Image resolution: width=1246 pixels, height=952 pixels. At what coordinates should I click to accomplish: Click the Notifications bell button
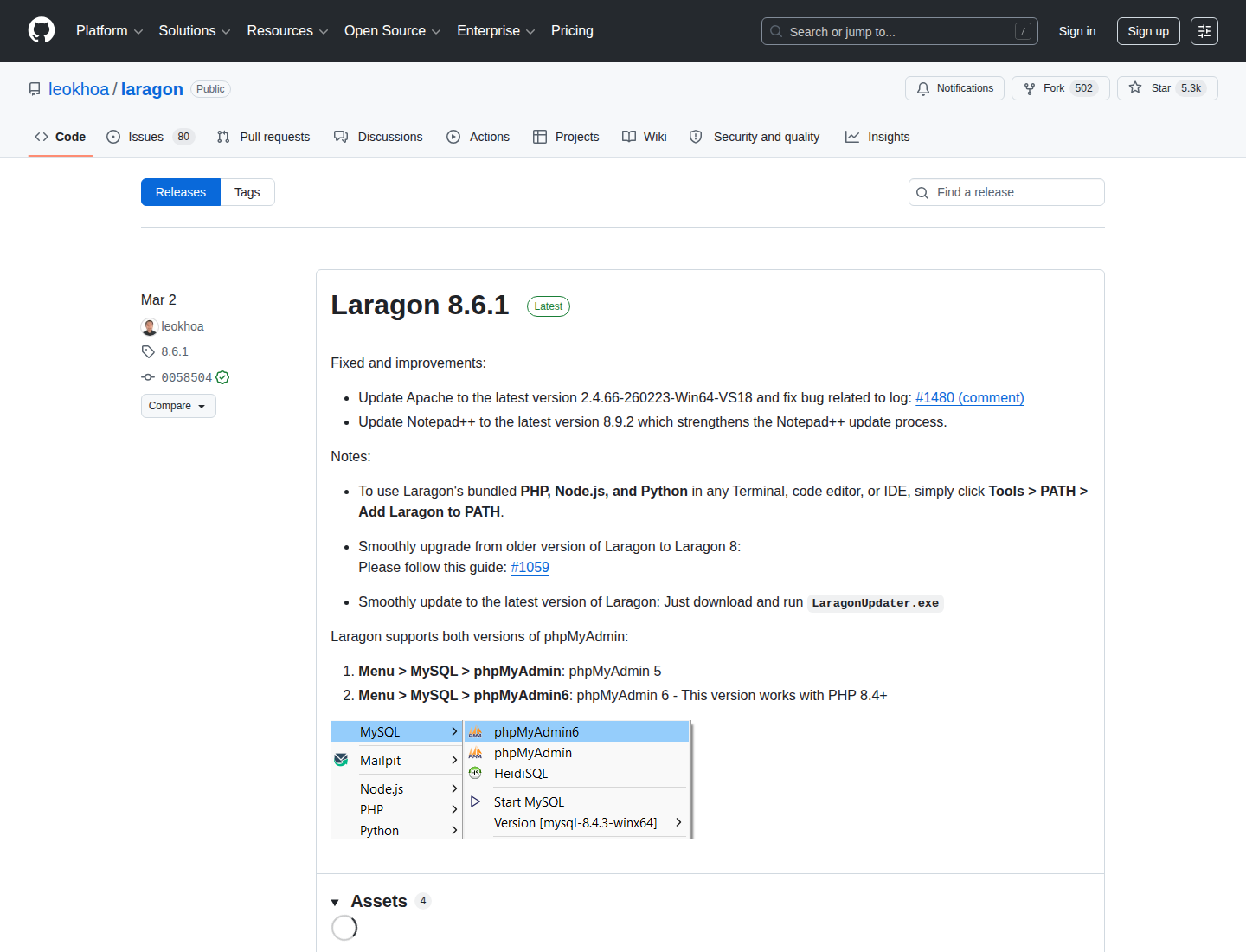tap(954, 88)
